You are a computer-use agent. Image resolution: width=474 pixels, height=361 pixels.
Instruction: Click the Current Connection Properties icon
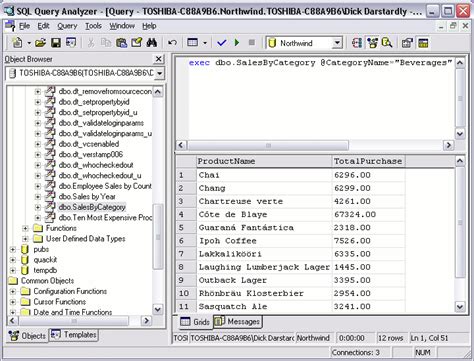click(407, 43)
